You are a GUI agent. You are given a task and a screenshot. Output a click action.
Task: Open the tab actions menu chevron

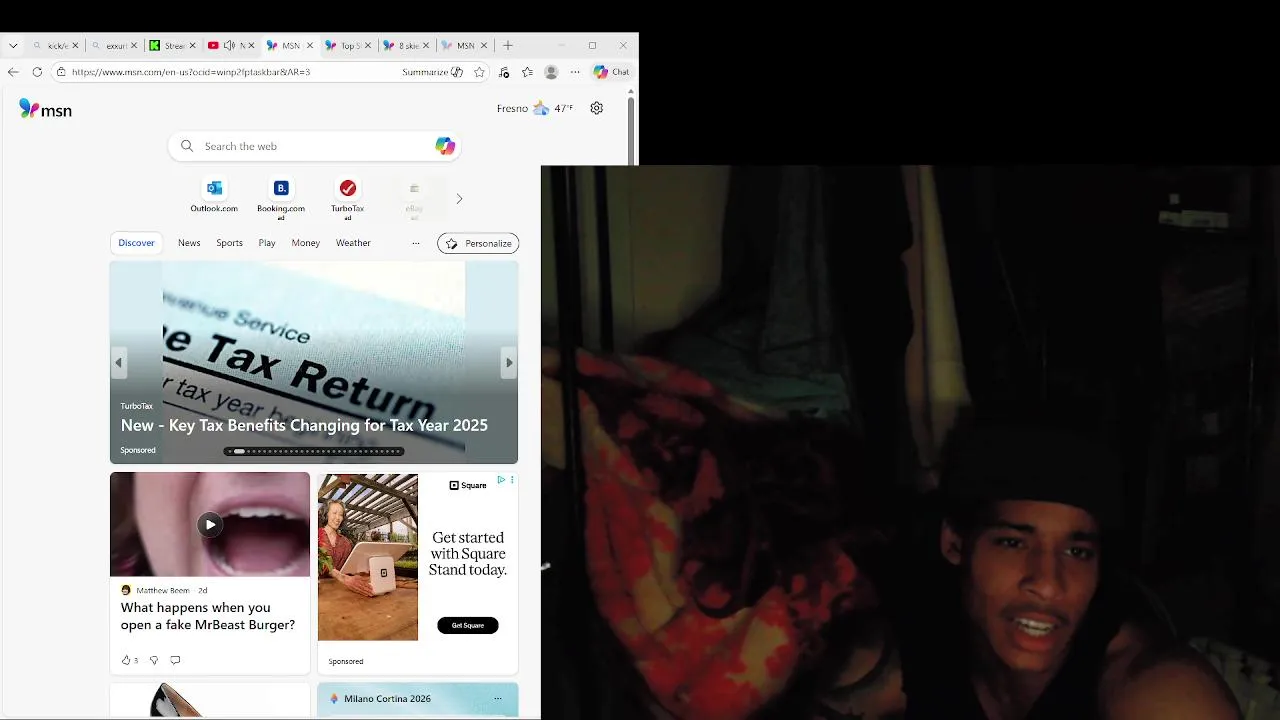[13, 46]
